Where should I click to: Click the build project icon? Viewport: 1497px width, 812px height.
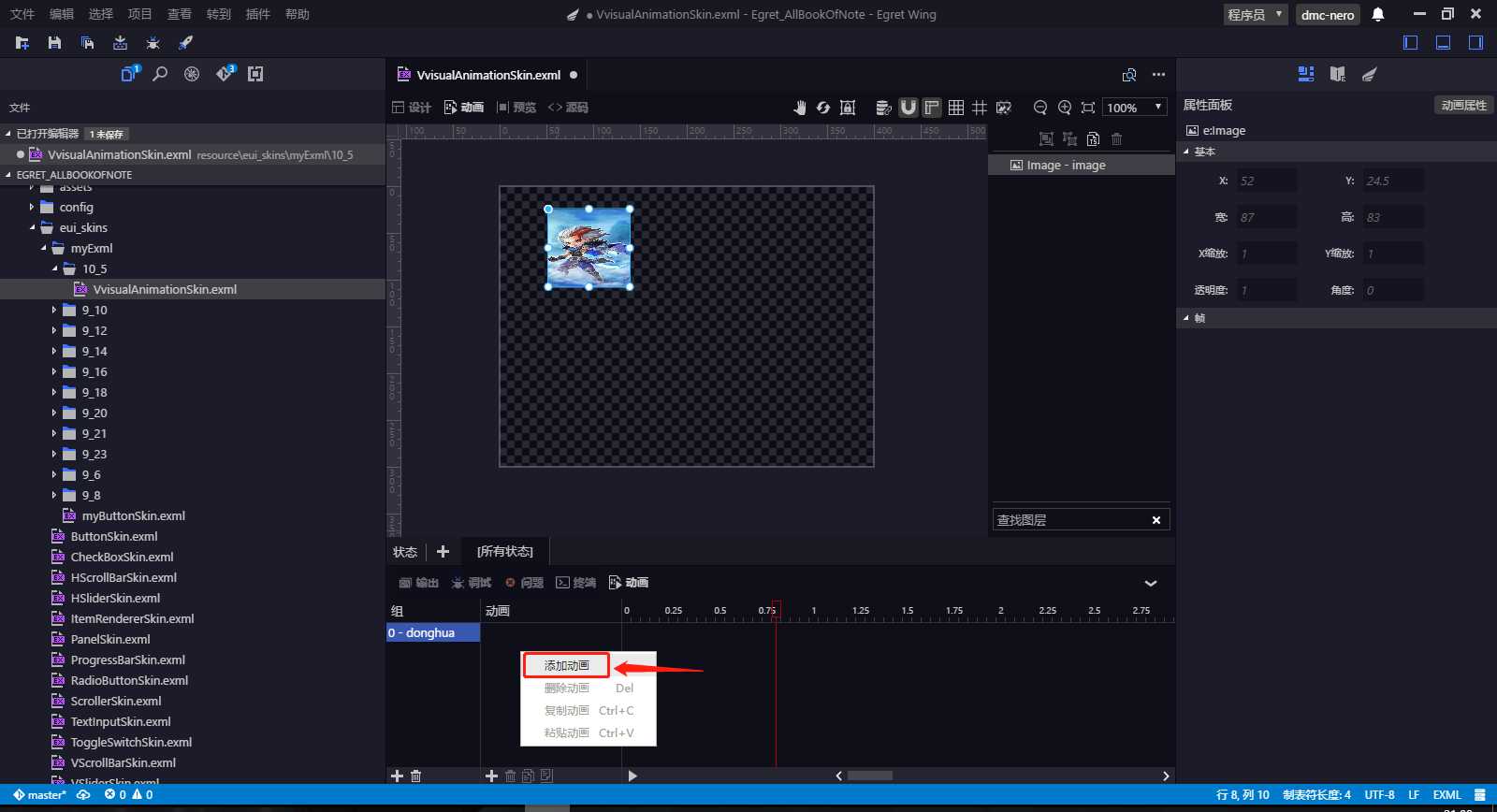click(x=120, y=43)
